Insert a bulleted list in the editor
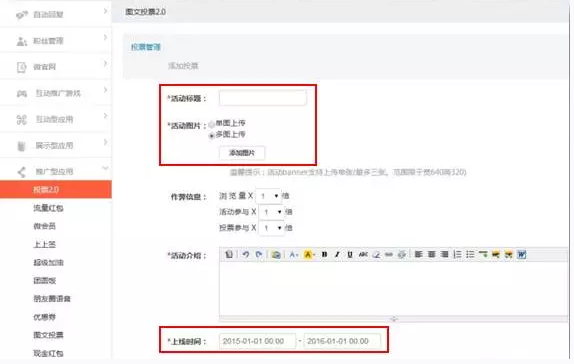Image resolution: width=574 pixels, height=364 pixels. [x=470, y=254]
